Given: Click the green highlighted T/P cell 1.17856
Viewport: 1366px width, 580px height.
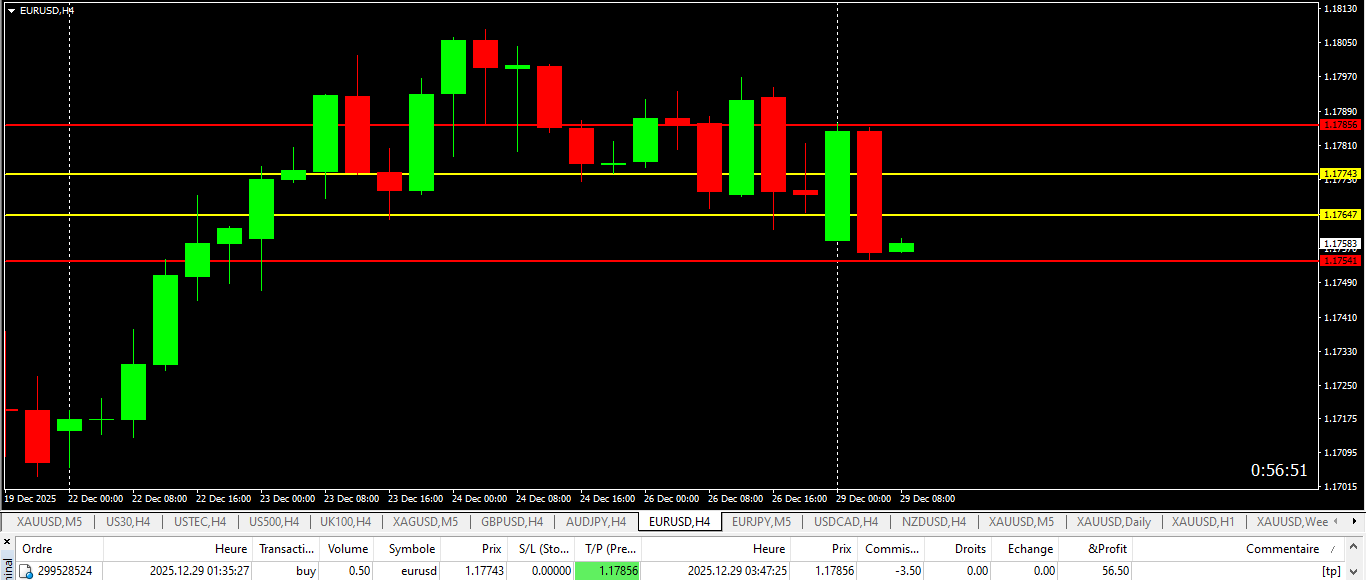Looking at the screenshot, I should tap(607, 571).
